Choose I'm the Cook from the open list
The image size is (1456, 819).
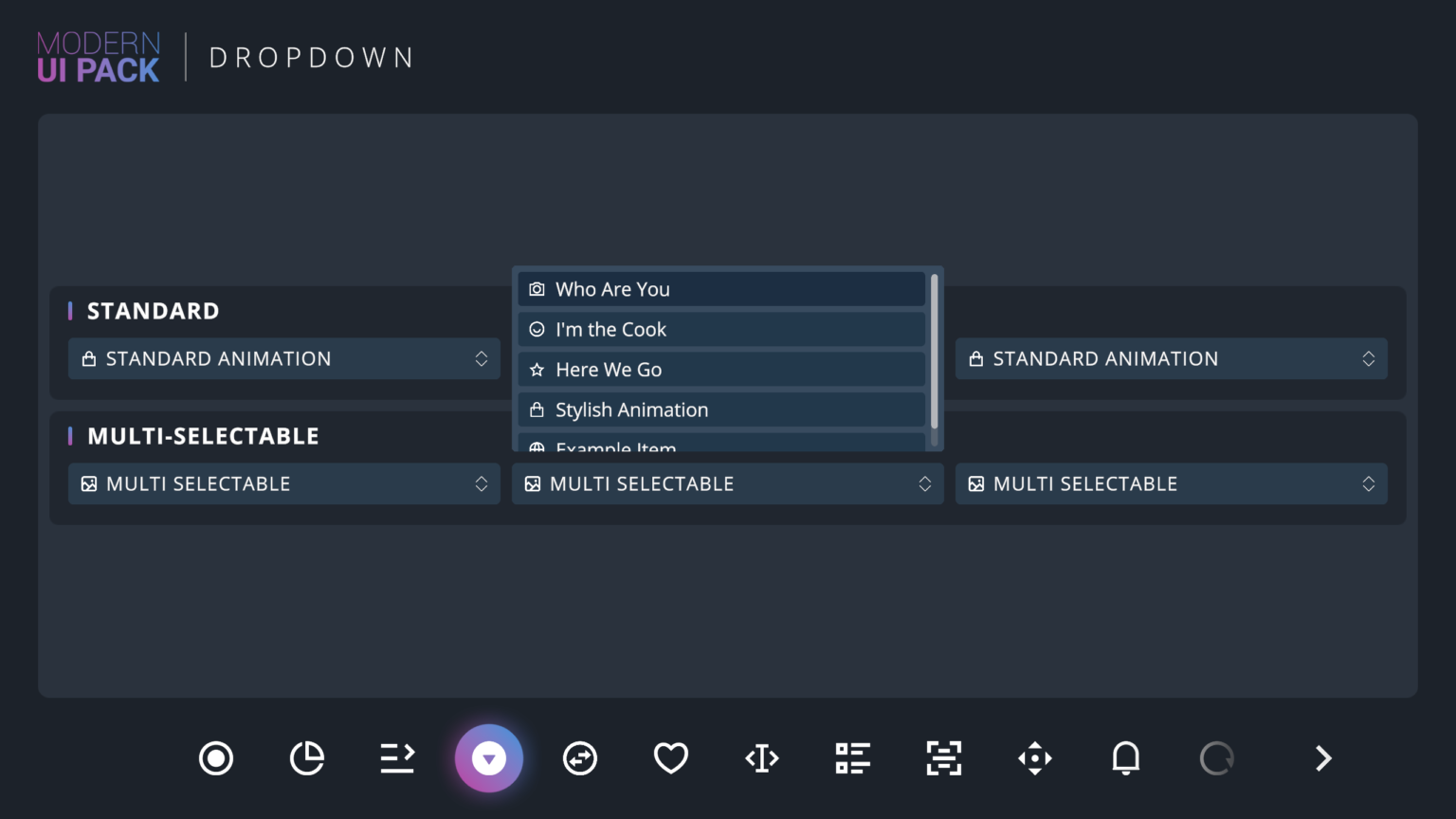click(720, 329)
